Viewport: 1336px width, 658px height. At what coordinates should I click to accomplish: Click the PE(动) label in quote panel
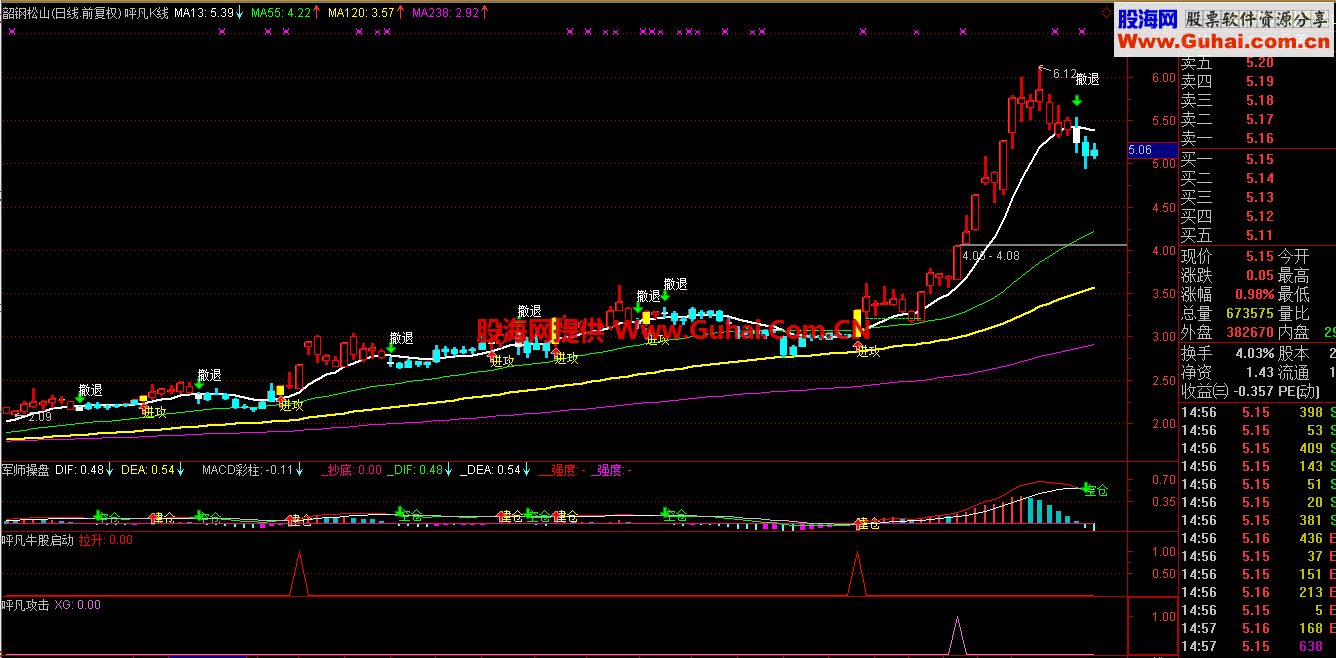coord(1299,390)
